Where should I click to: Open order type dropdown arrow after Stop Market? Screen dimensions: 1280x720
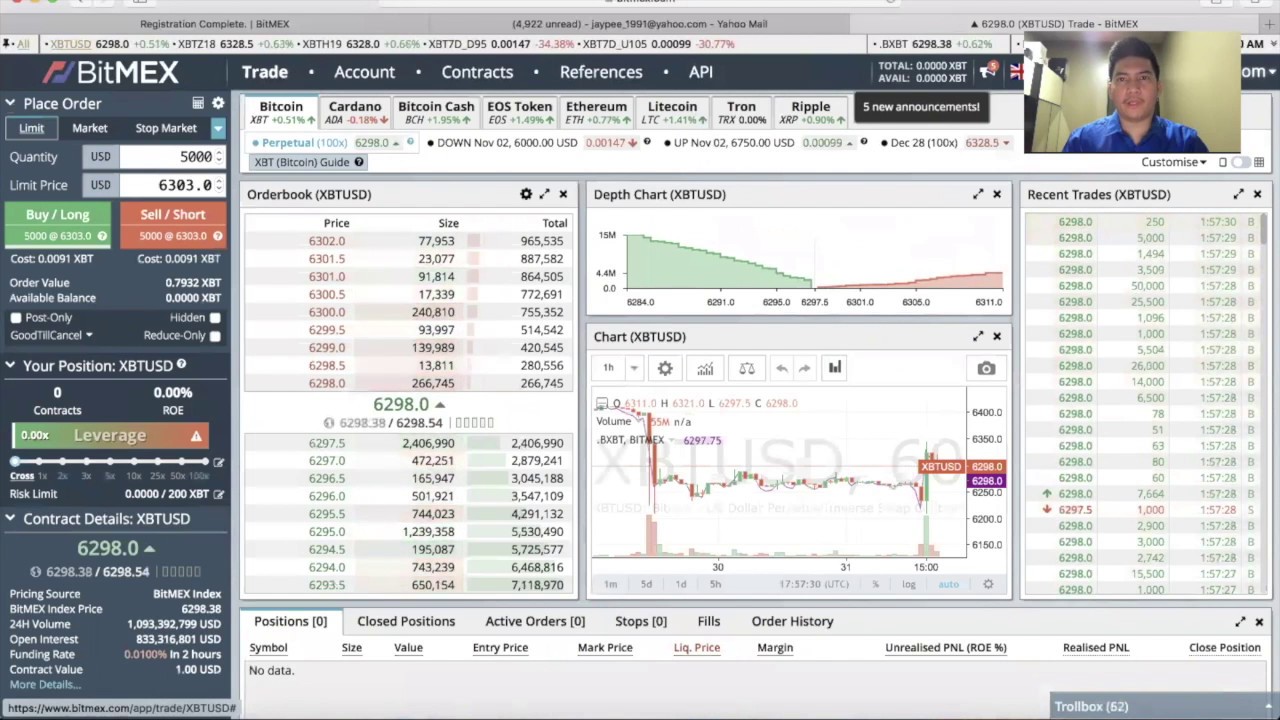pos(217,128)
